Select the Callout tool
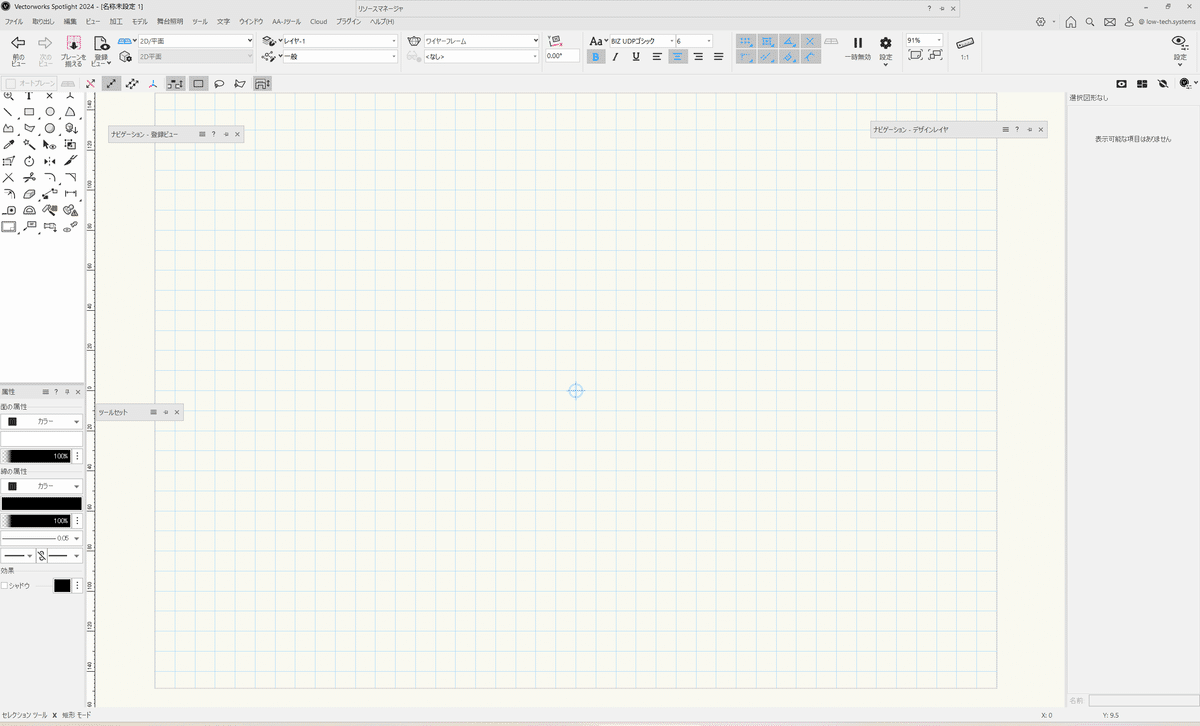Screen dimensions: 1200x726 pos(29,226)
